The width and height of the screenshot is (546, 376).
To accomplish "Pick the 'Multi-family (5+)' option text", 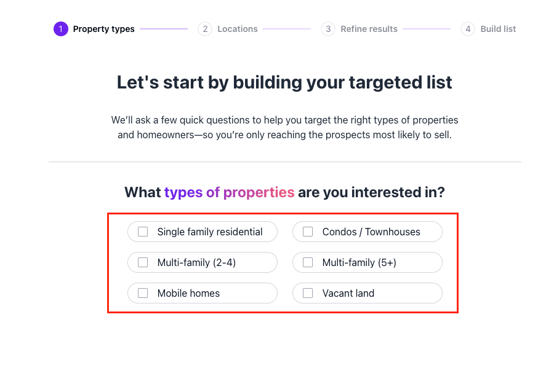I will [359, 263].
